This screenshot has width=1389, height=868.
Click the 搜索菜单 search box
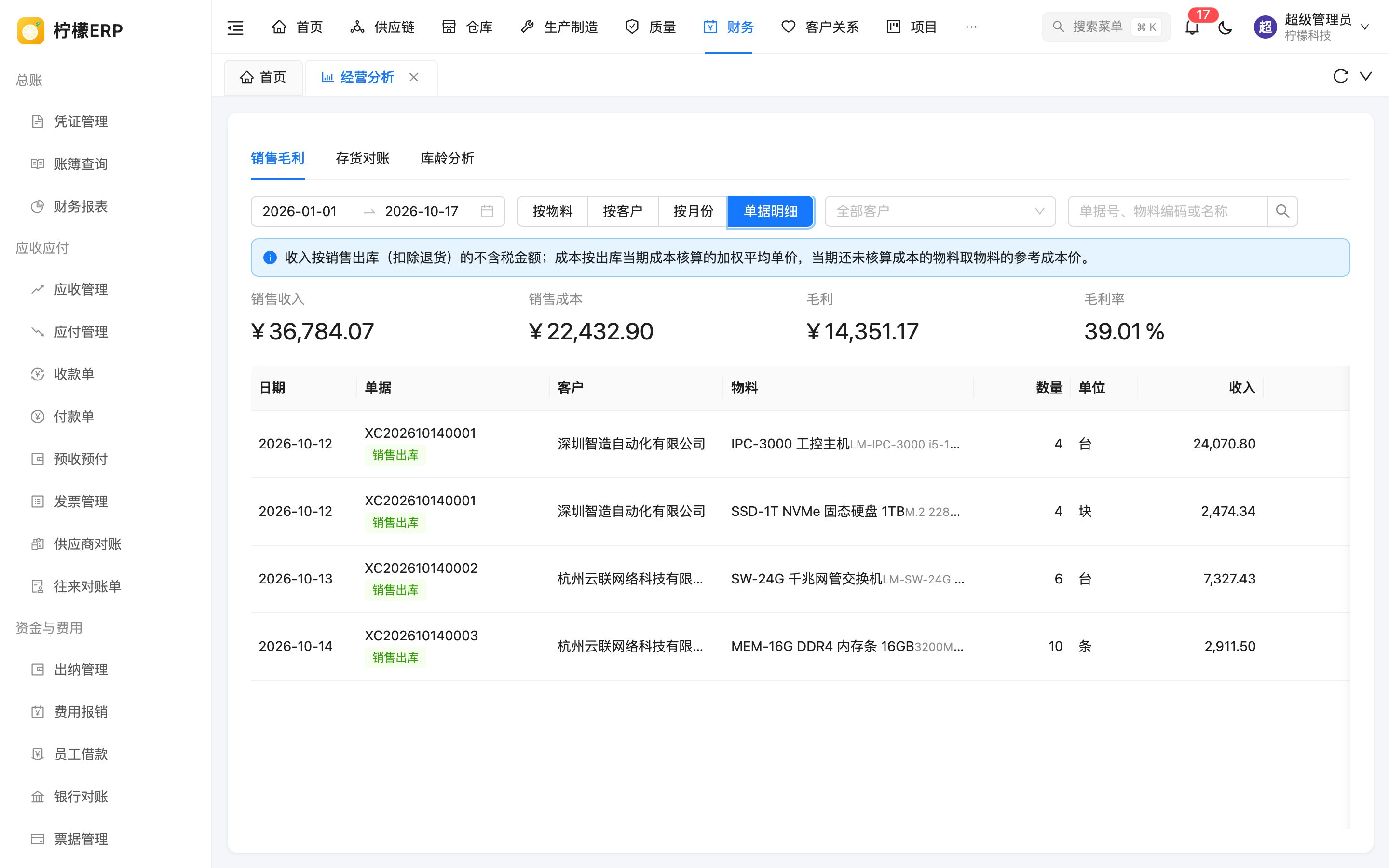coord(1106,27)
